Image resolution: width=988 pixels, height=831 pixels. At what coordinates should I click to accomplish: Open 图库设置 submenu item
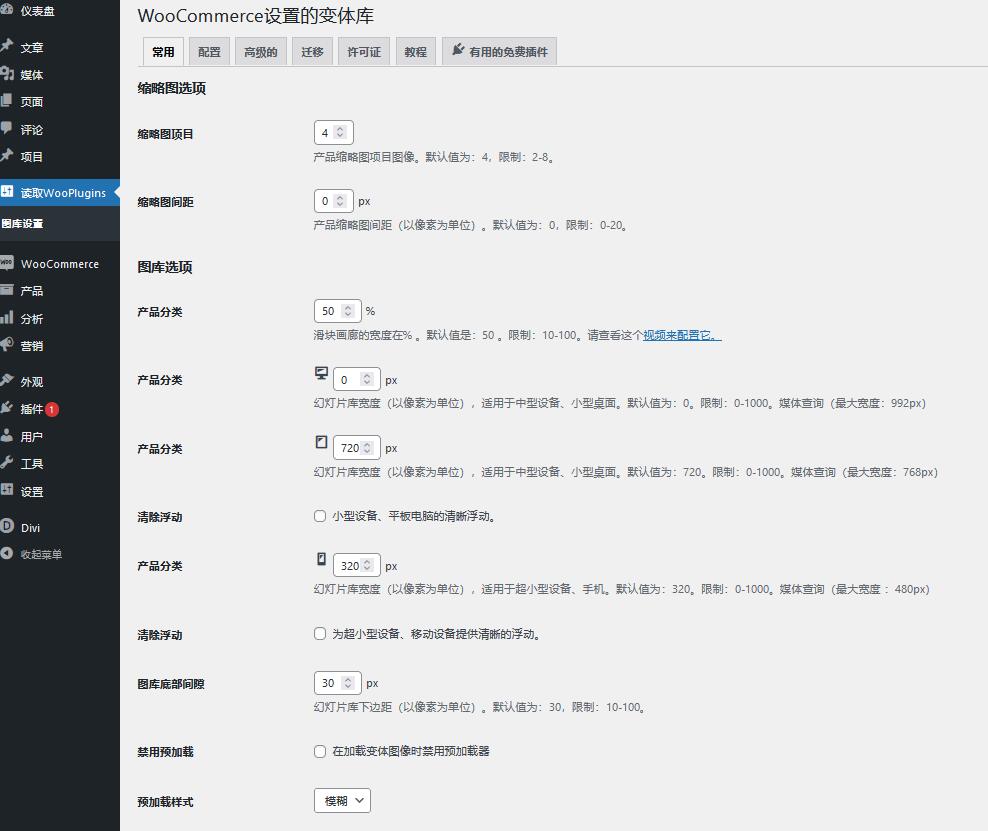pos(23,224)
